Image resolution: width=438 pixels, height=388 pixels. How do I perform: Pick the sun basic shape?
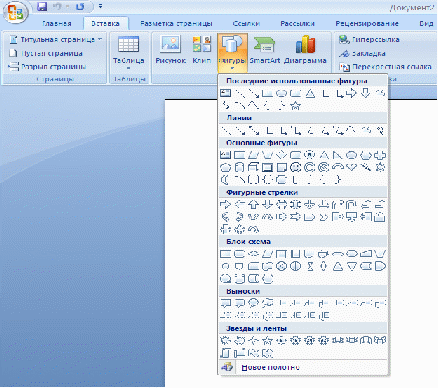click(380, 167)
